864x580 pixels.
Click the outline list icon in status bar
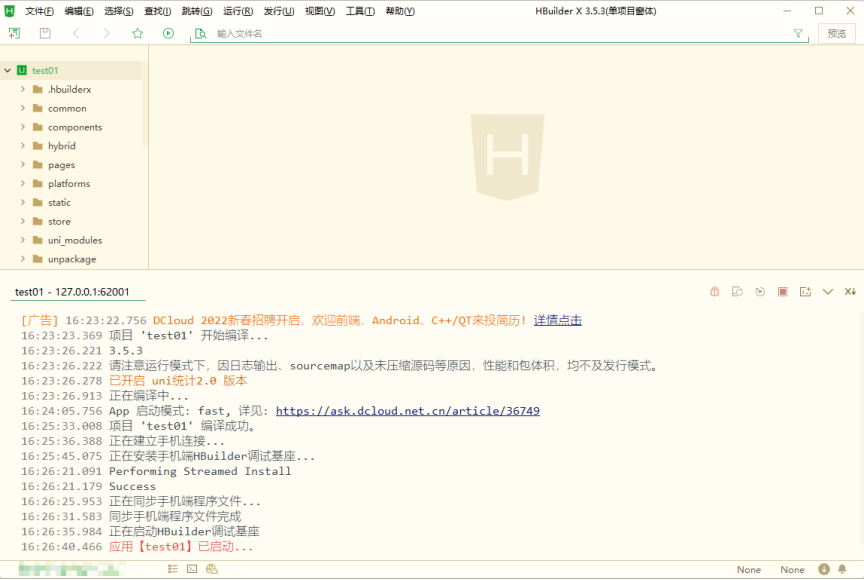(x=172, y=569)
